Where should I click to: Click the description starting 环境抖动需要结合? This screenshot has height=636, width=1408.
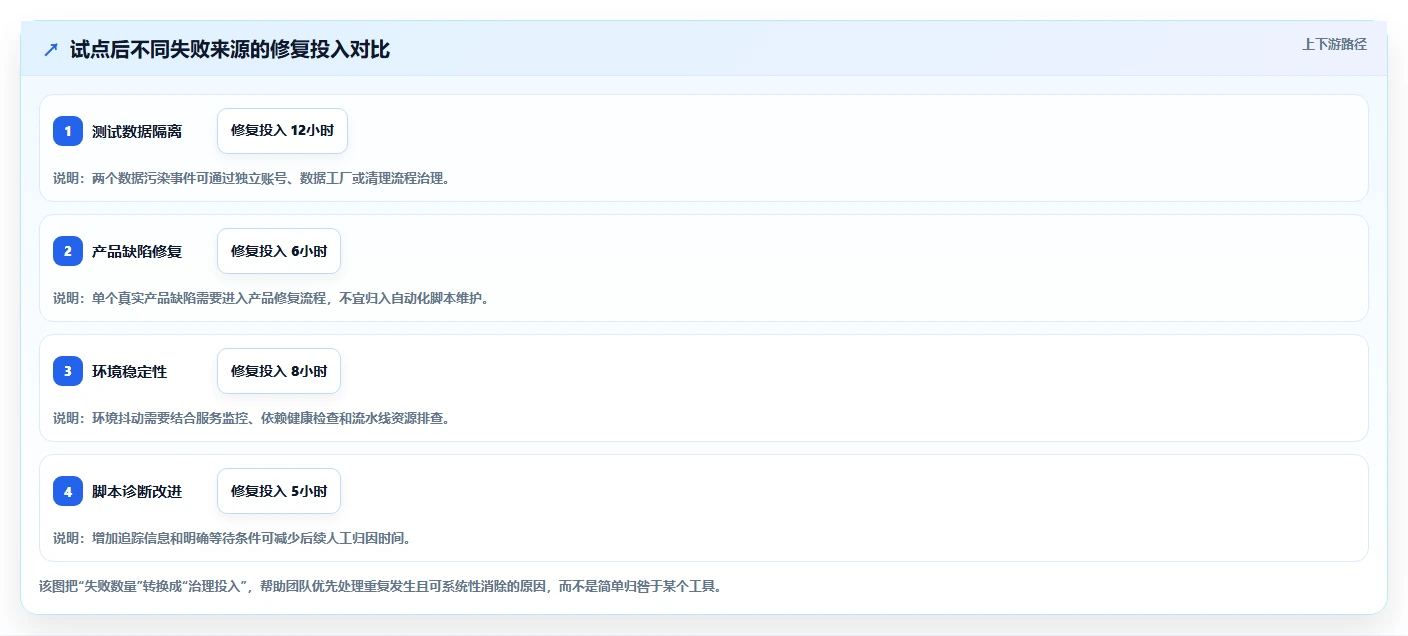[251, 418]
